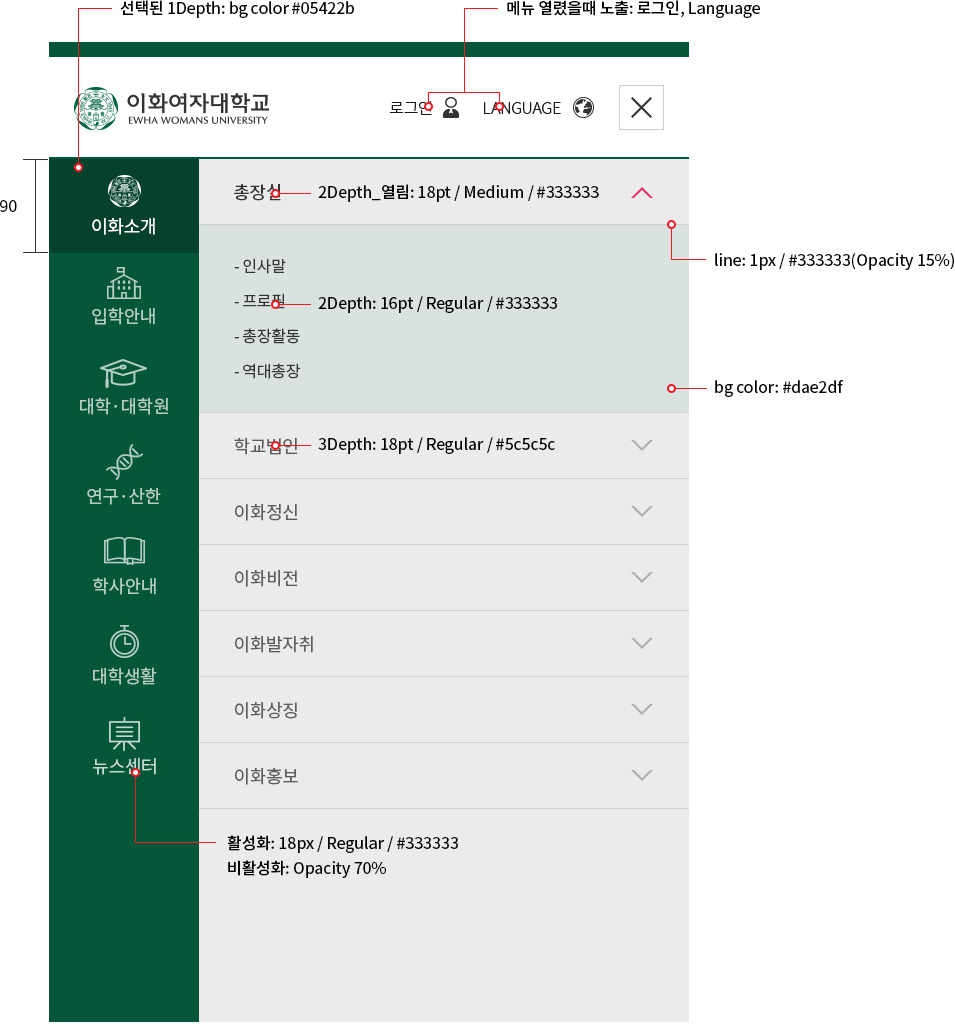Open the 뉴스센터 sidebar menu label
Image resolution: width=955 pixels, height=1024 pixels.
[x=124, y=766]
